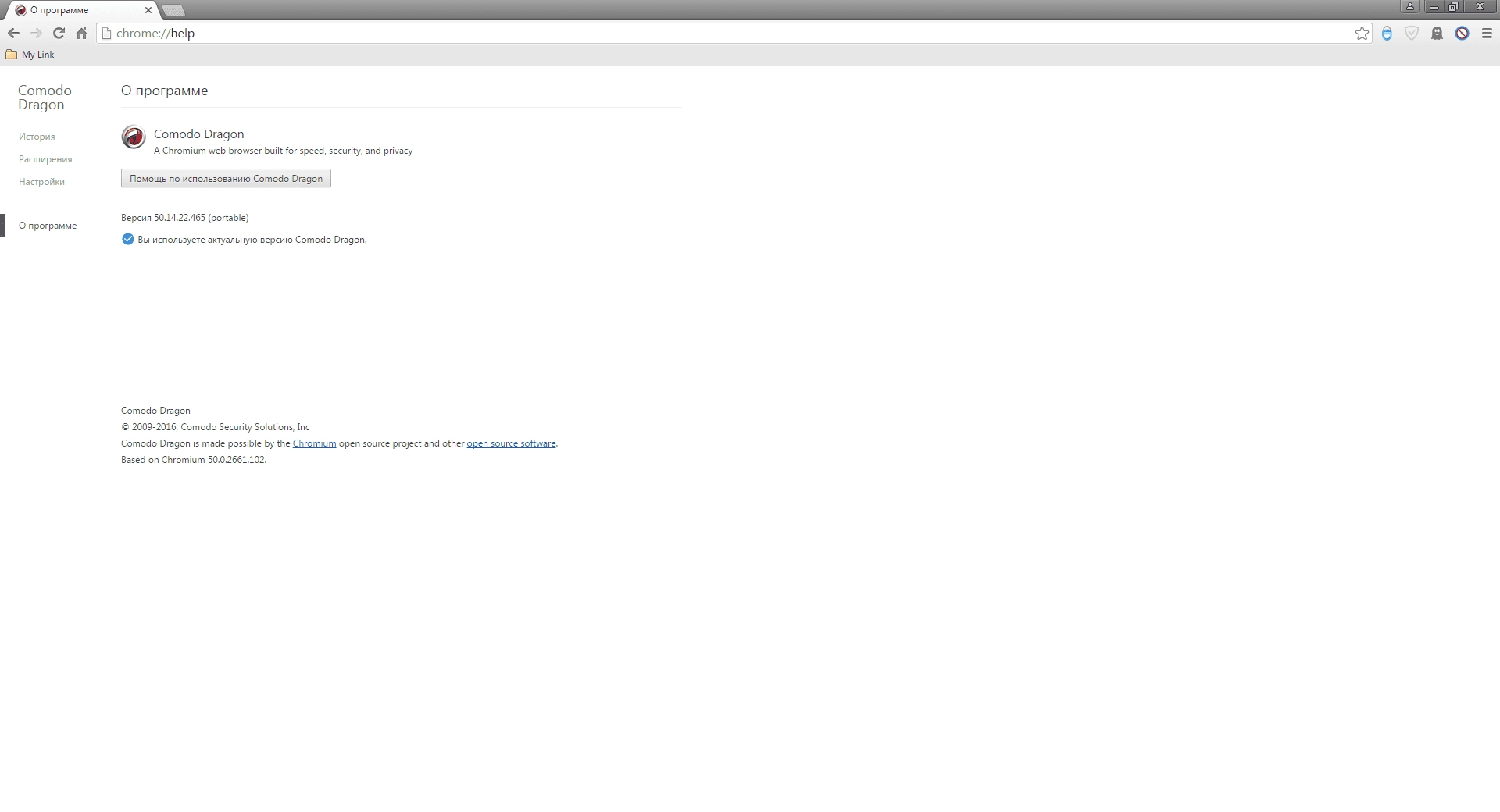Open the blue shield extension icon

click(x=1387, y=33)
